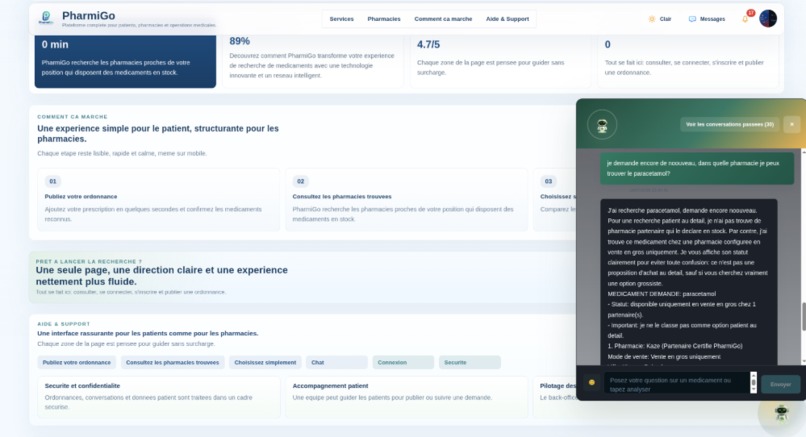The height and width of the screenshot is (437, 806).
Task: Select the Publiez votre ordonnance chip
Action: (x=77, y=362)
